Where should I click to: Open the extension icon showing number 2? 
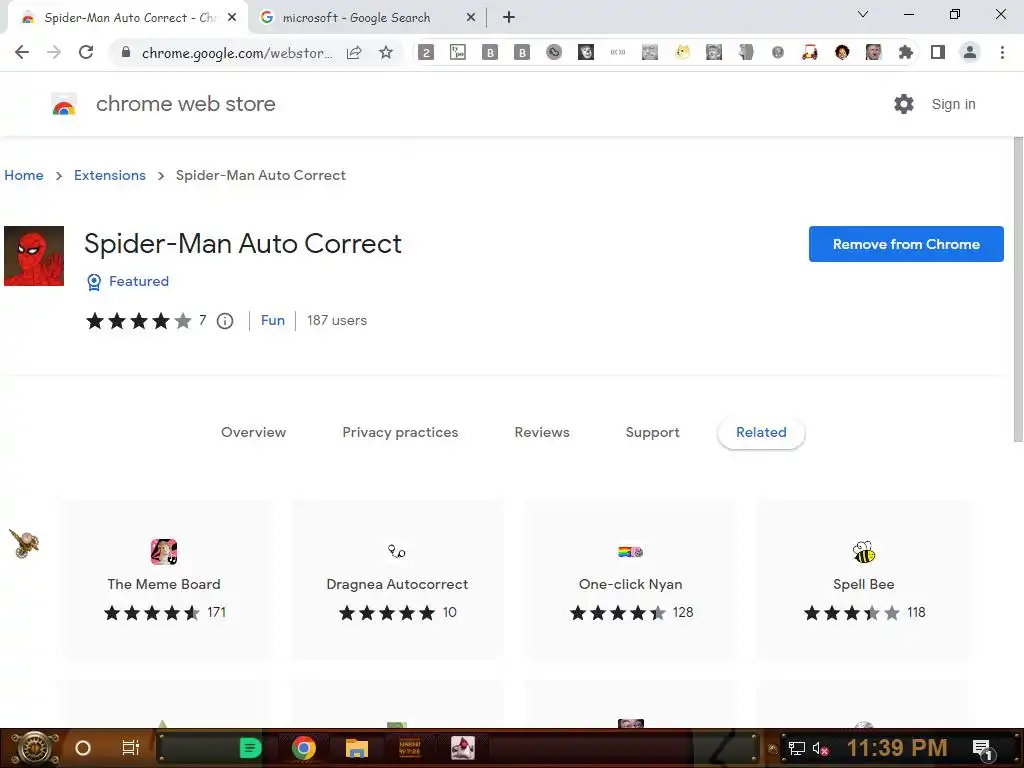click(426, 52)
